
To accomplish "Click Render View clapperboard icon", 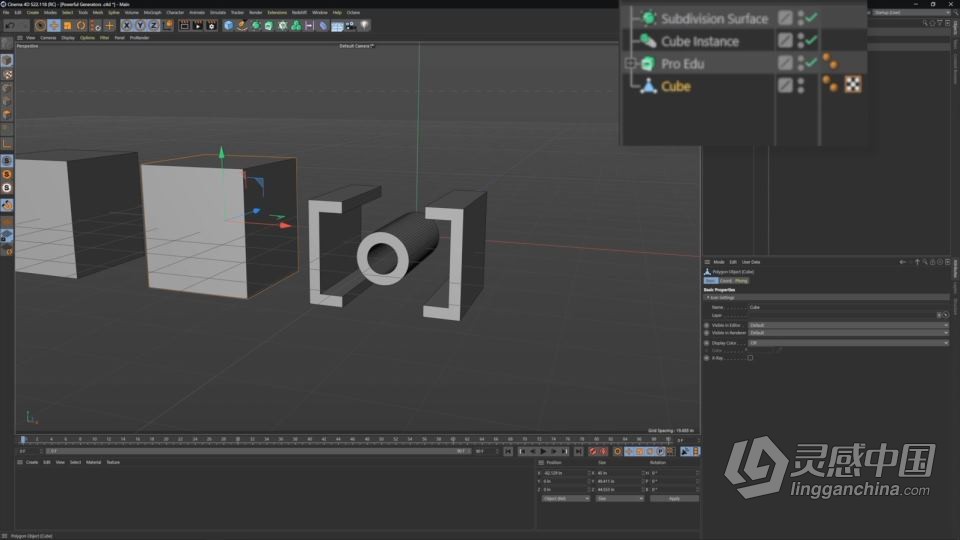I will click(184, 26).
